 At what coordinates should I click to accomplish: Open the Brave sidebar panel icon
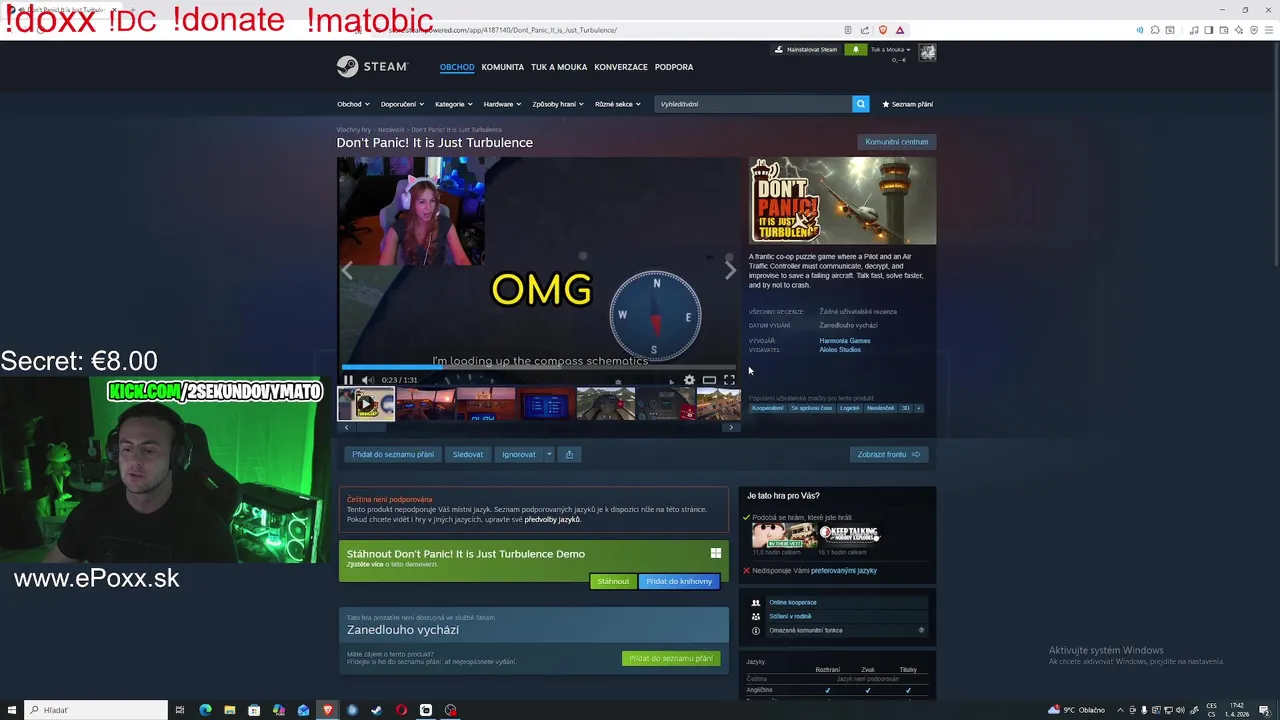click(x=1209, y=30)
